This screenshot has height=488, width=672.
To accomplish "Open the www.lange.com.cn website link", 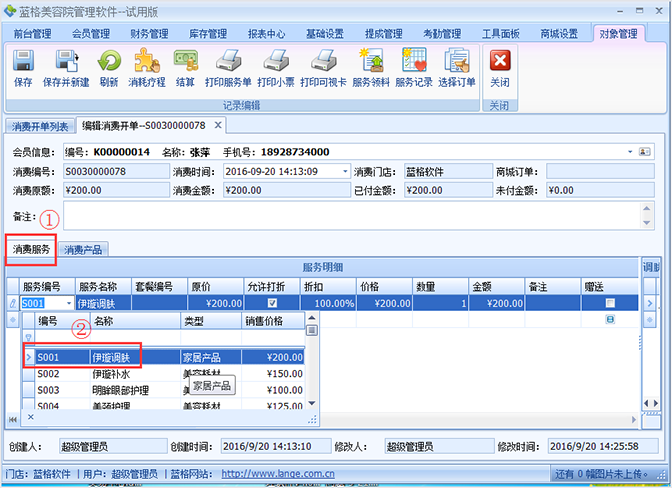I will pos(278,474).
